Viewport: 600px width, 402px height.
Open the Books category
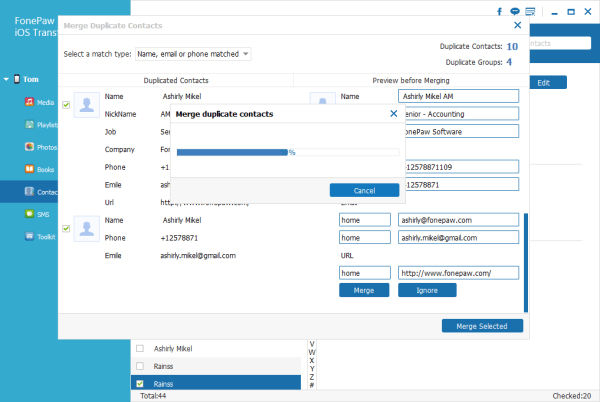coord(40,169)
